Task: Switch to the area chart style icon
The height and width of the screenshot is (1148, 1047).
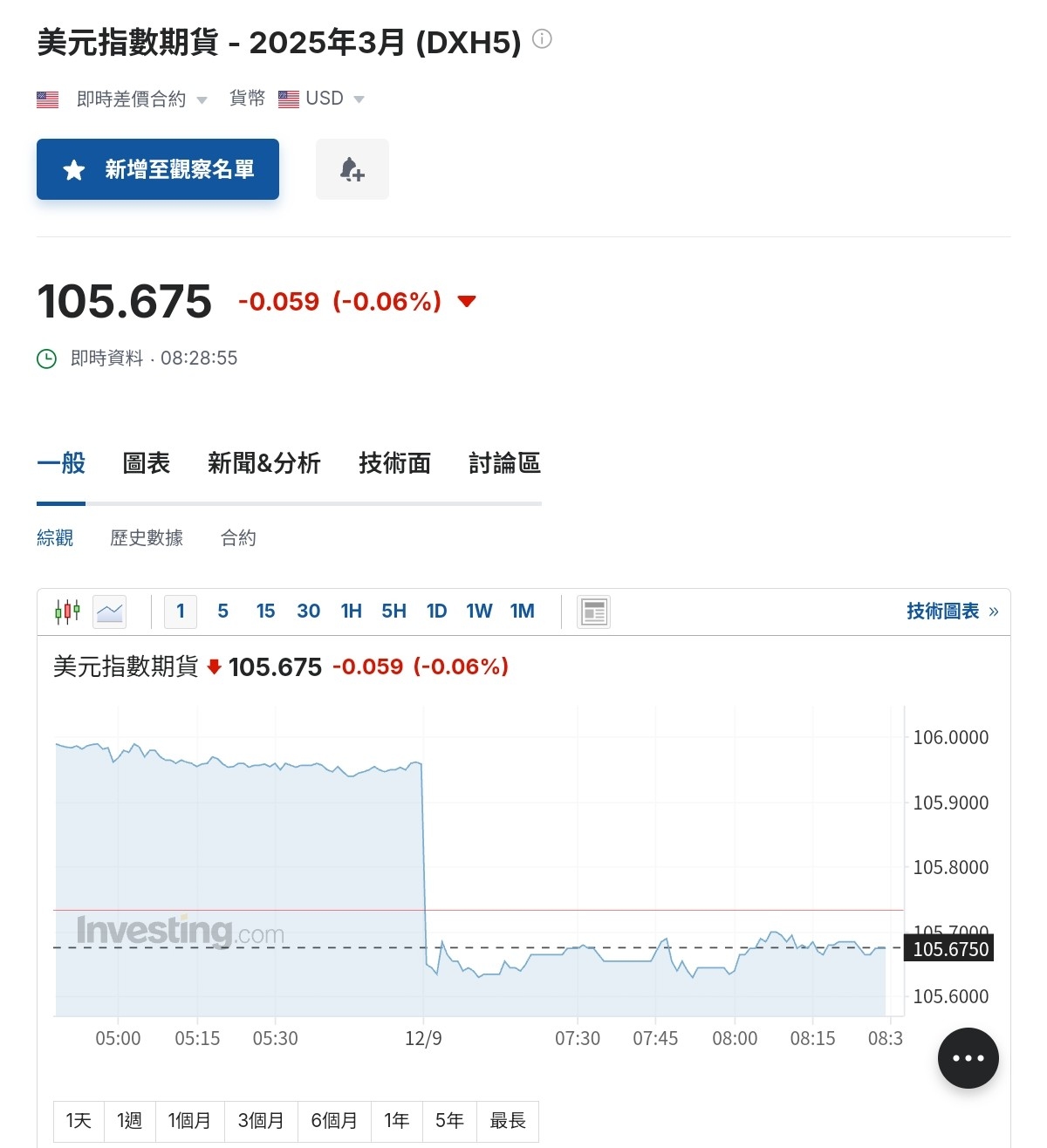Action: 110,612
